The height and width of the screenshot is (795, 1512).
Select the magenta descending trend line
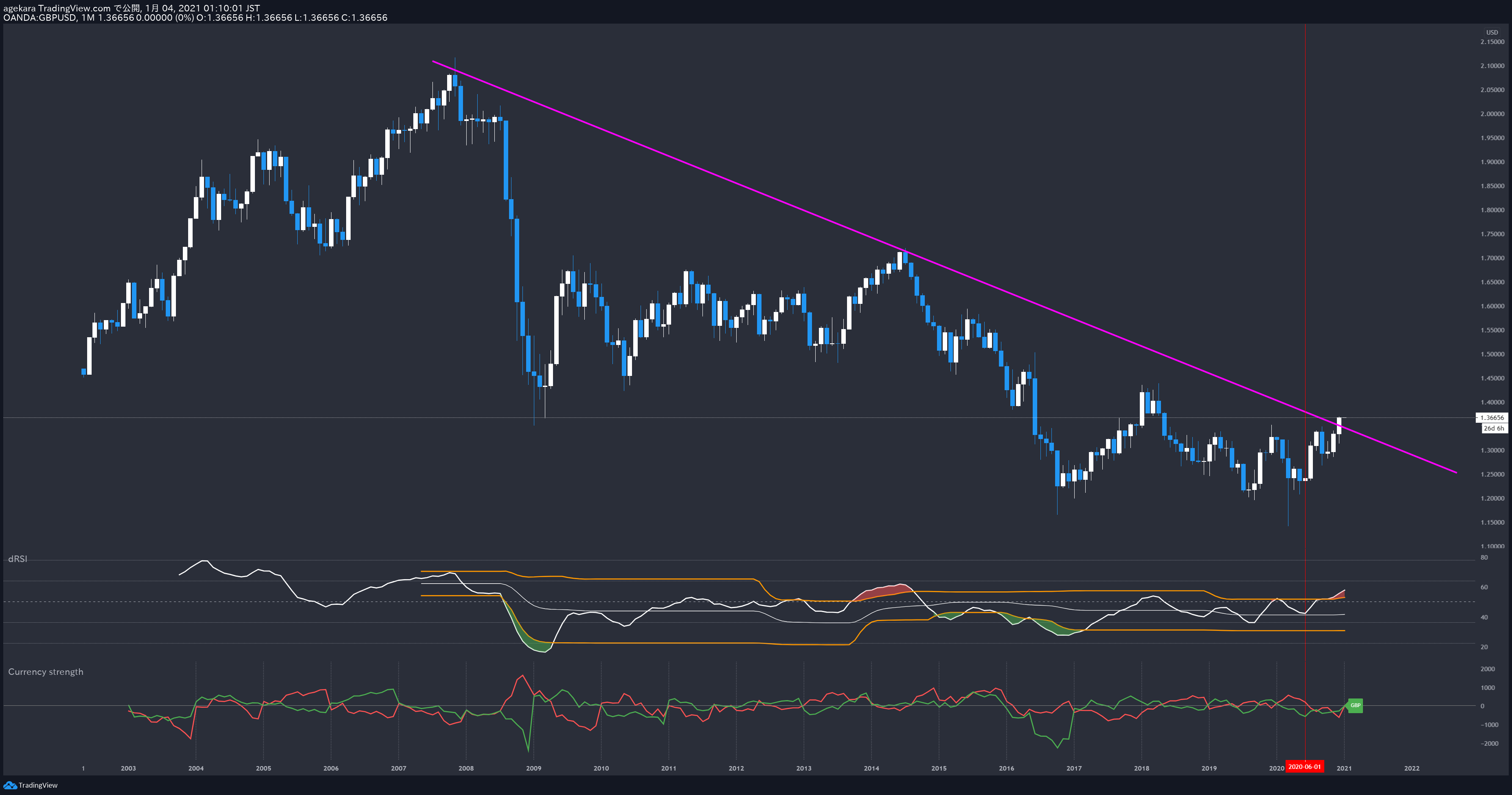pyautogui.click(x=944, y=266)
